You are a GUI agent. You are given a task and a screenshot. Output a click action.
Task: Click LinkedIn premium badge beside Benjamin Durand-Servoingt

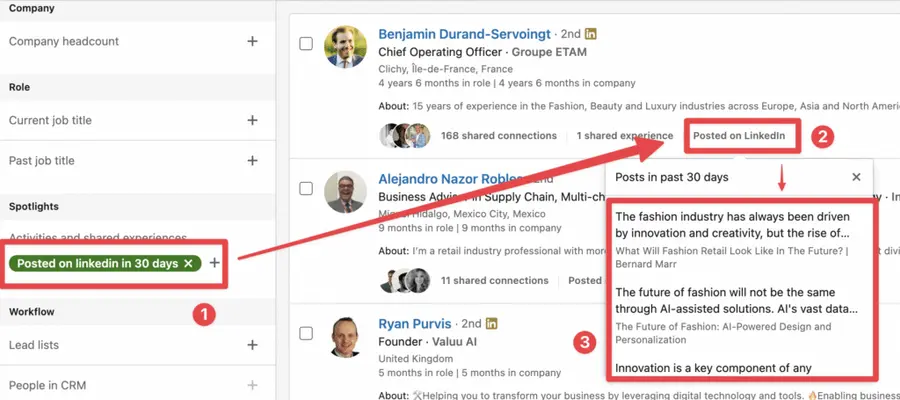click(x=591, y=34)
